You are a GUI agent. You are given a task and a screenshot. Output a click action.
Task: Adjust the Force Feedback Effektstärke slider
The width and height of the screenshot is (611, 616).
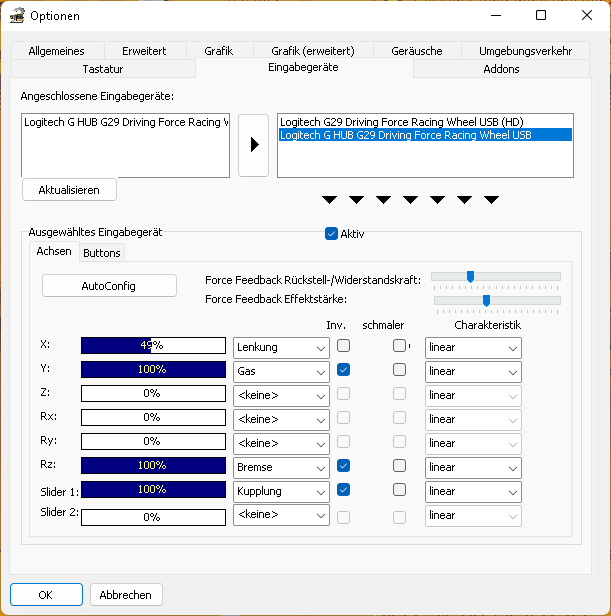tap(486, 300)
